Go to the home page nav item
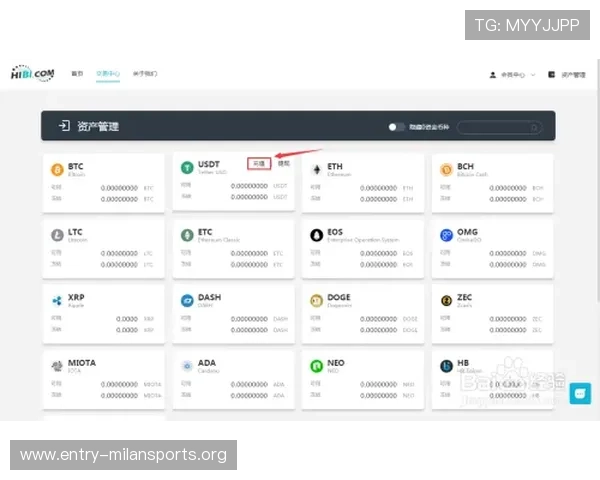Screen dimensions: 600x480 click(x=77, y=74)
